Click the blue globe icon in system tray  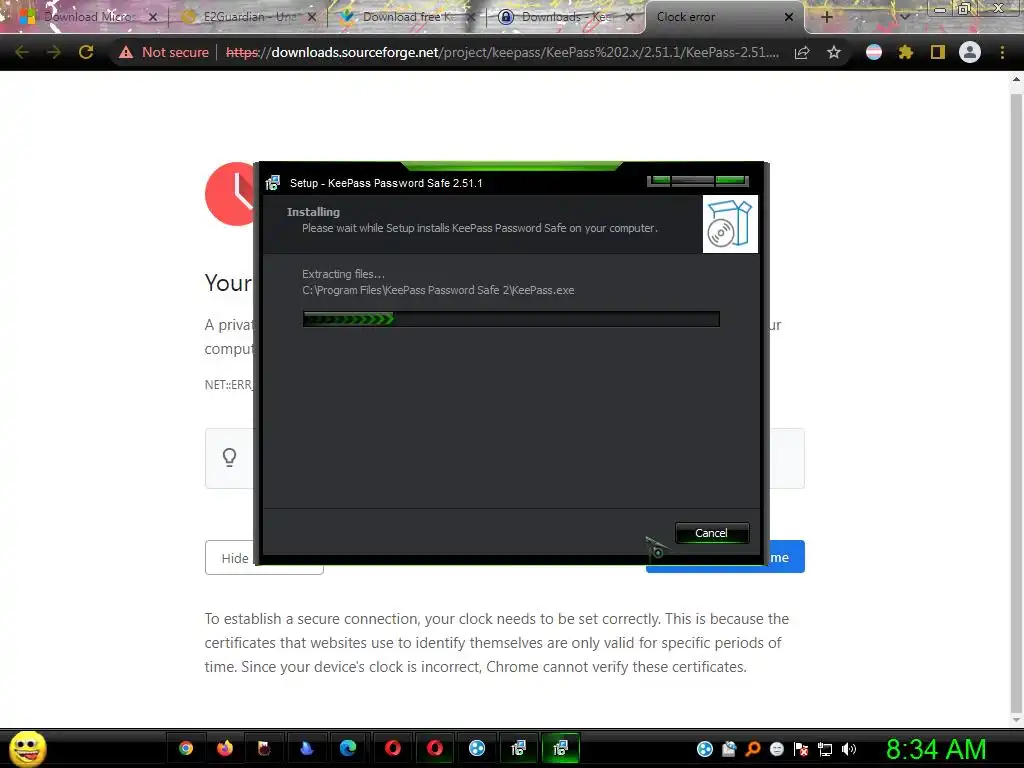point(705,750)
